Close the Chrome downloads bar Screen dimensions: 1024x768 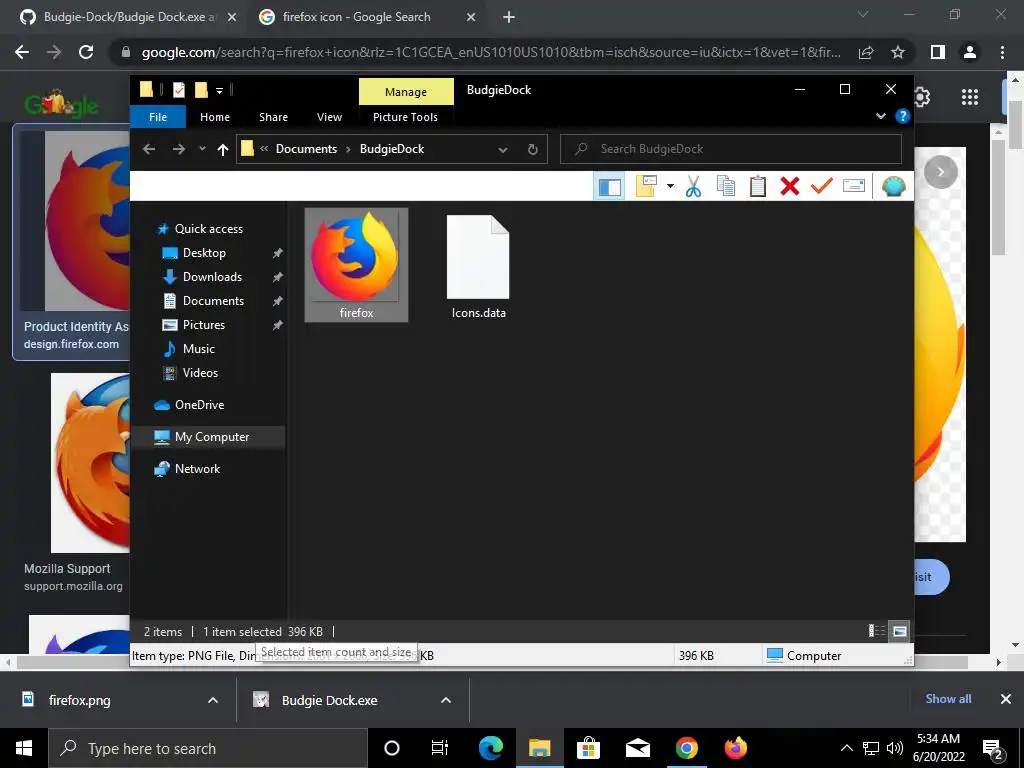click(1006, 699)
